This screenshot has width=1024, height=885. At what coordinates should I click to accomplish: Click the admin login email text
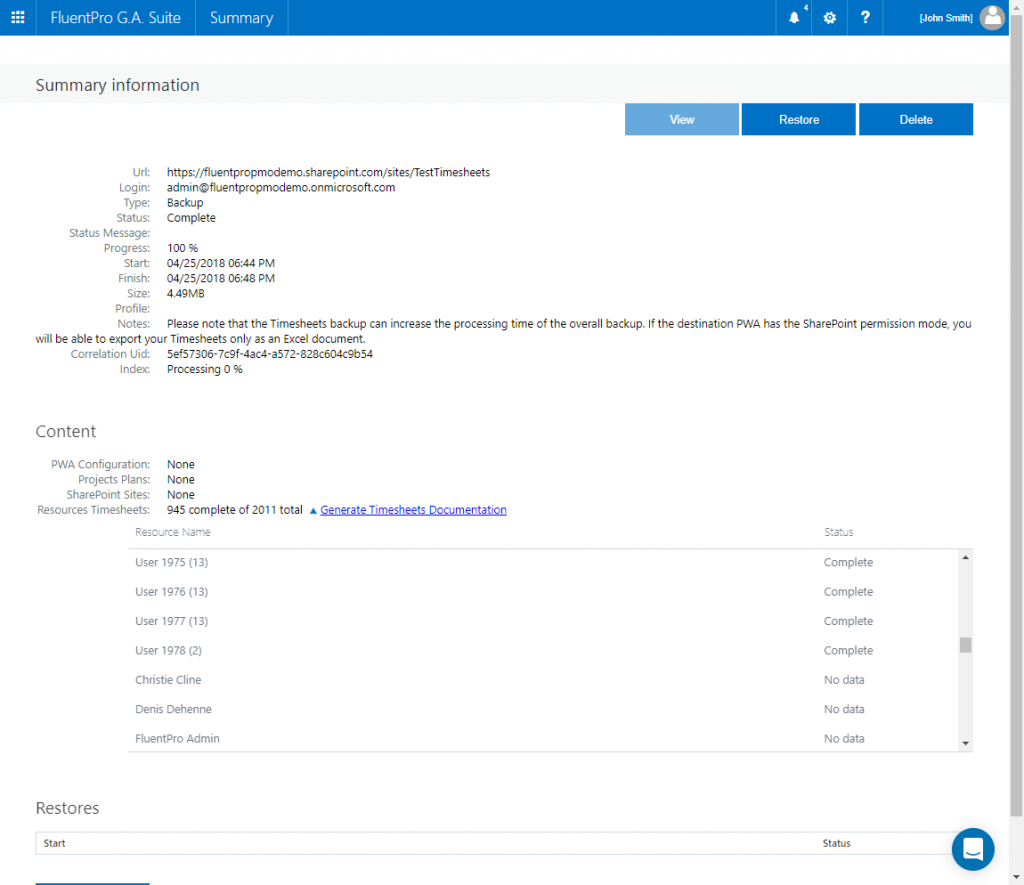(281, 187)
